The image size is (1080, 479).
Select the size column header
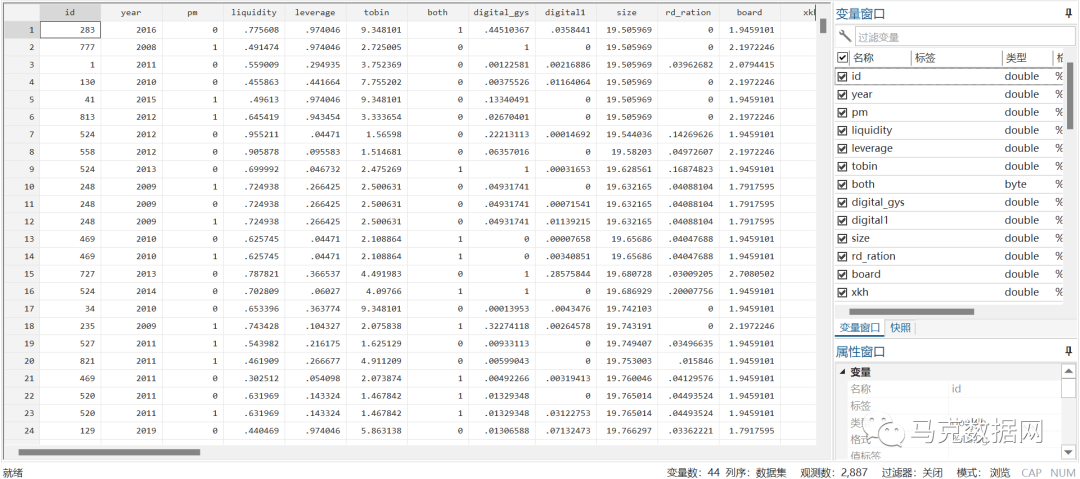[x=627, y=12]
